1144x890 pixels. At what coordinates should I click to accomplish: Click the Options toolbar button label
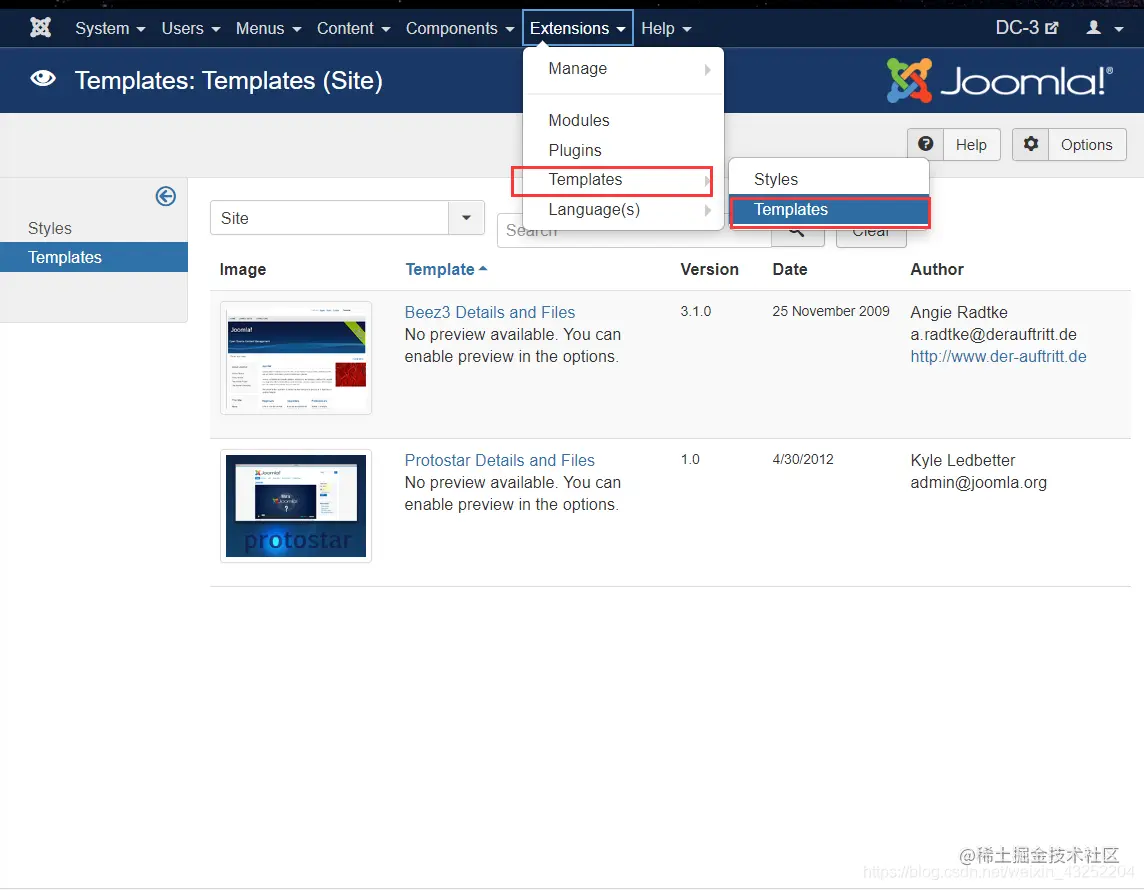click(1086, 144)
